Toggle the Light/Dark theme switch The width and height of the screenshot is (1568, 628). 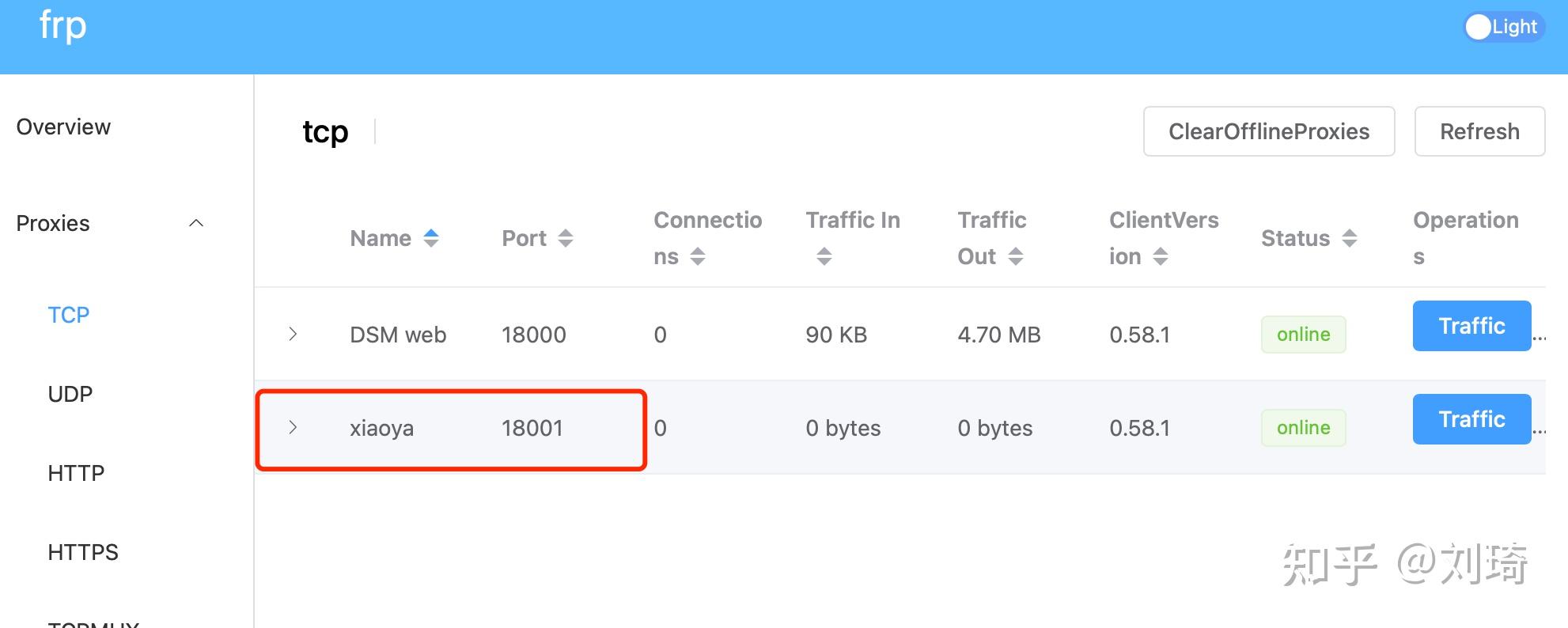tap(1502, 27)
